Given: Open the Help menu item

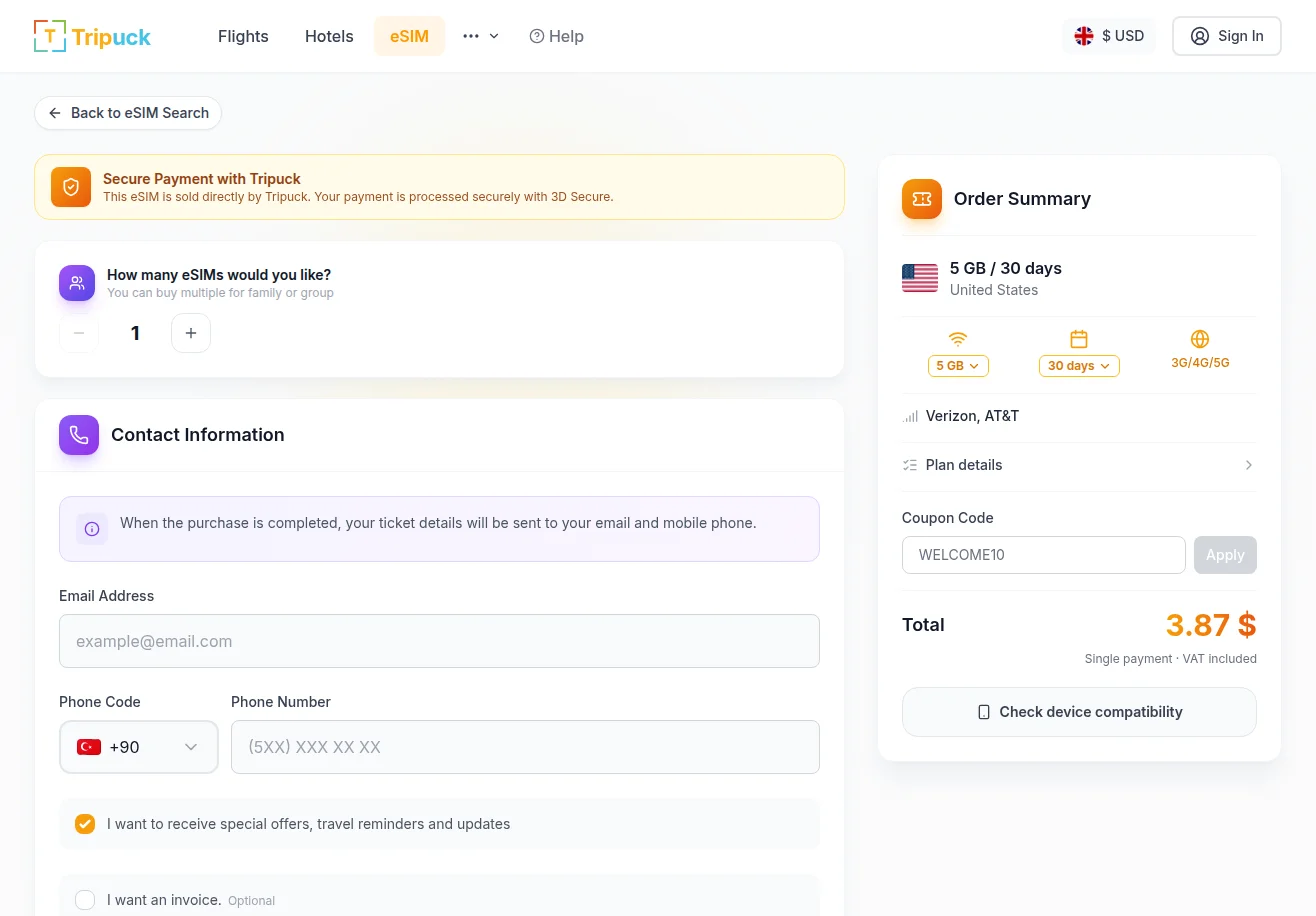Looking at the screenshot, I should [x=557, y=36].
